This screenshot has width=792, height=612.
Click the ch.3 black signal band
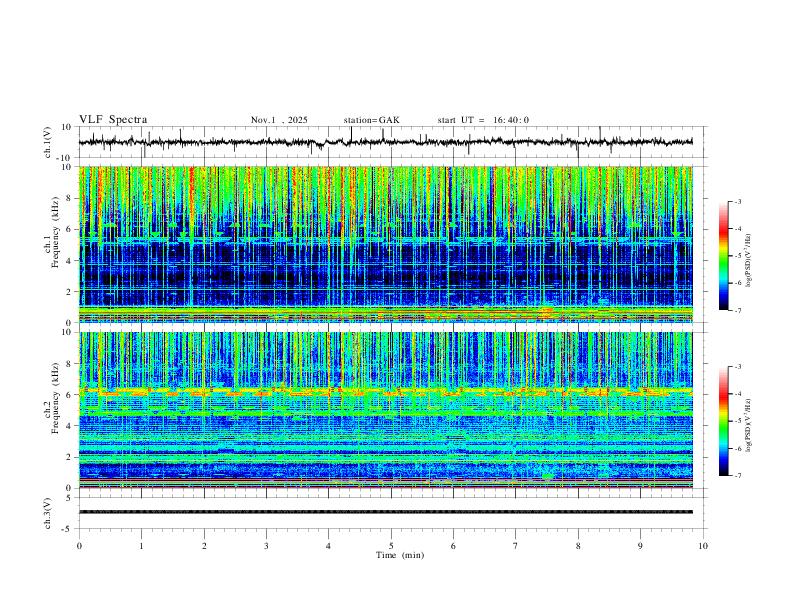[x=385, y=512]
